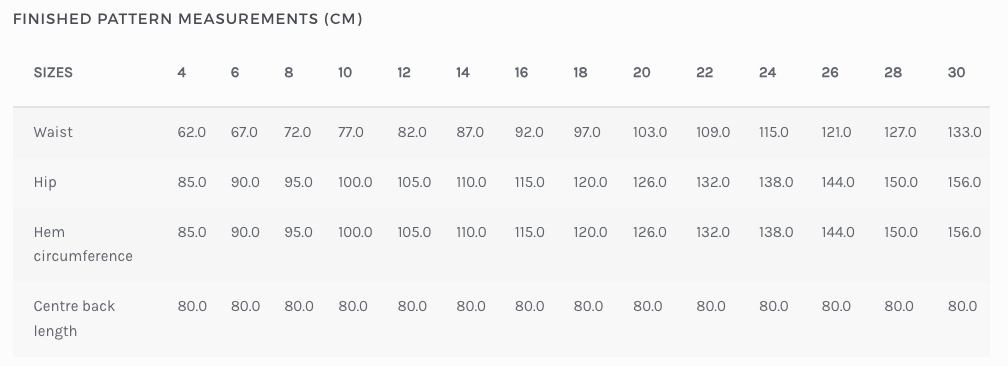Screen dimensions: 1008x366
Task: Select the size 4 column header
Action: [182, 73]
